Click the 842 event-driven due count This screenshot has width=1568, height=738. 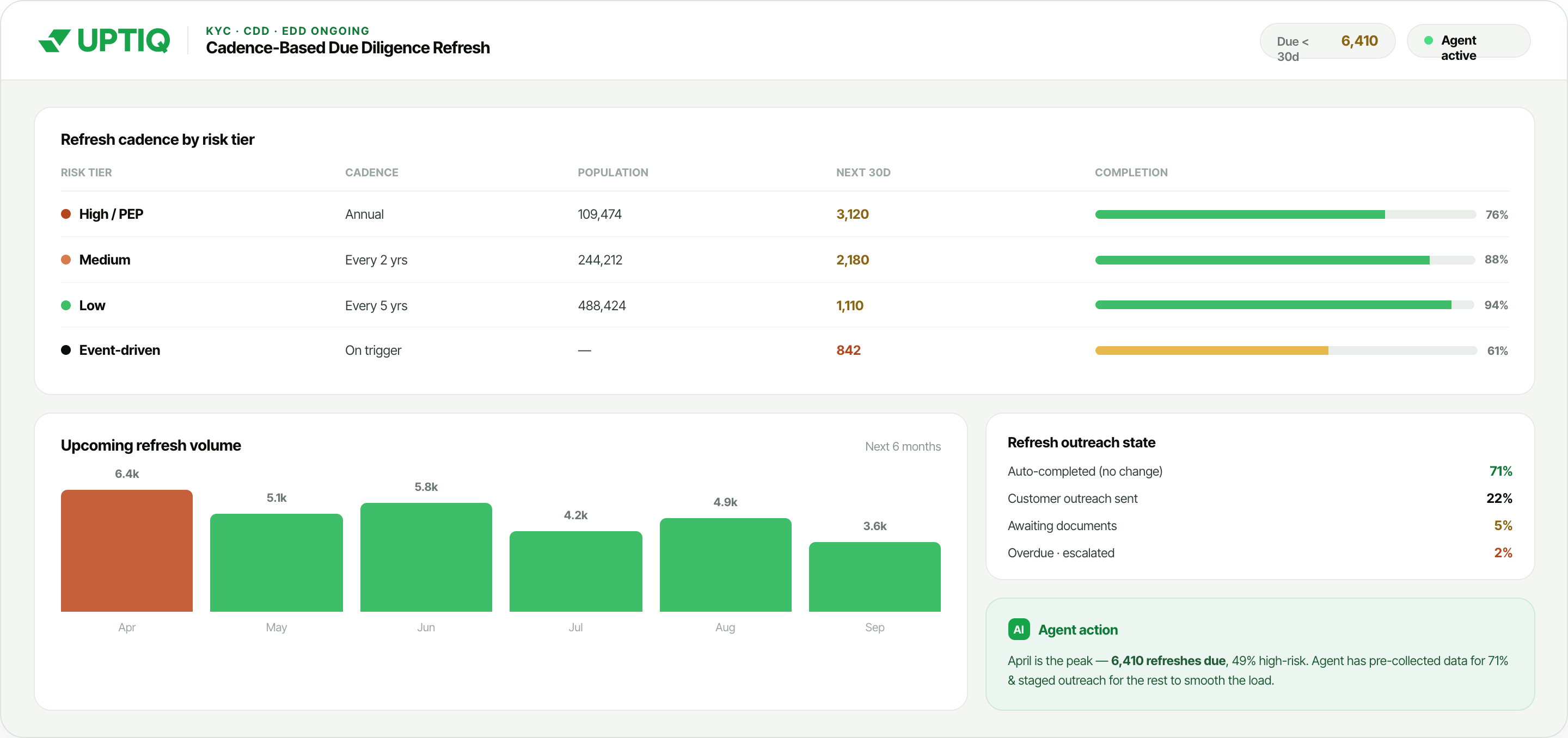pos(848,350)
